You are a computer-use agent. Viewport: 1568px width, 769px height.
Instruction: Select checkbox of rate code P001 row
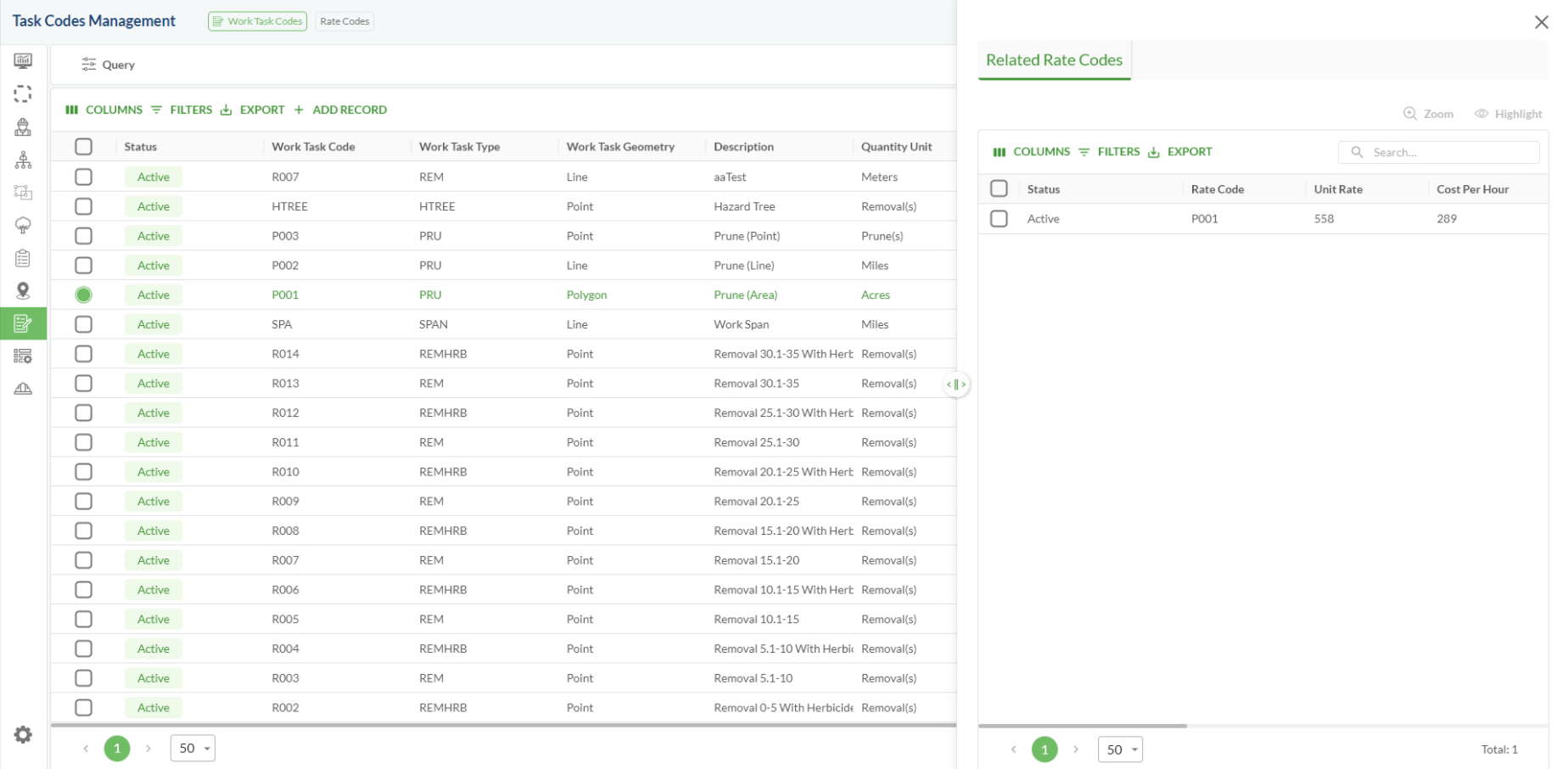point(999,219)
